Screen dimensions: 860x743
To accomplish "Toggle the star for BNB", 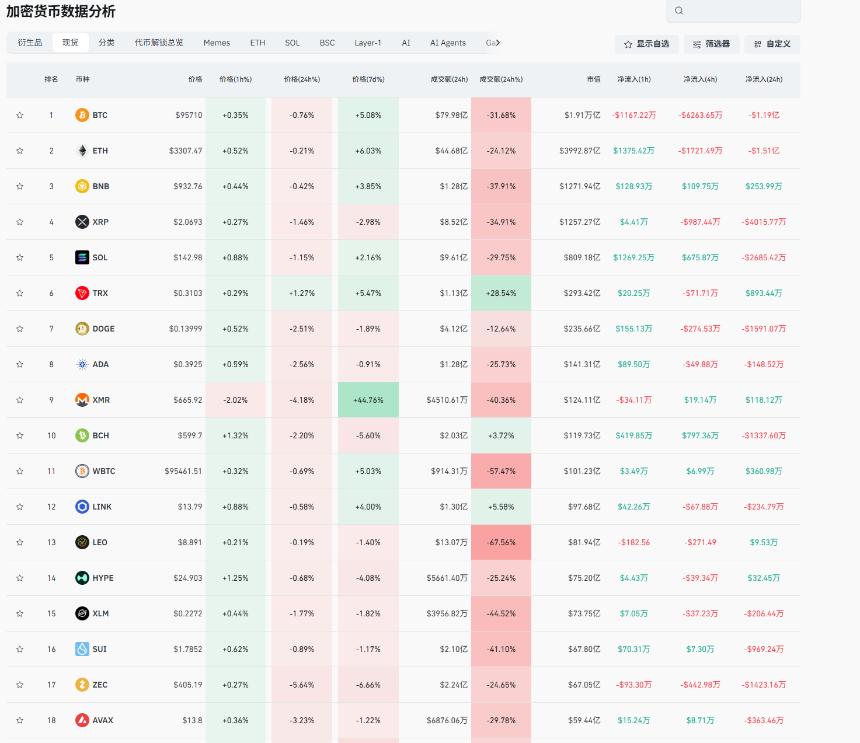I will coord(20,186).
